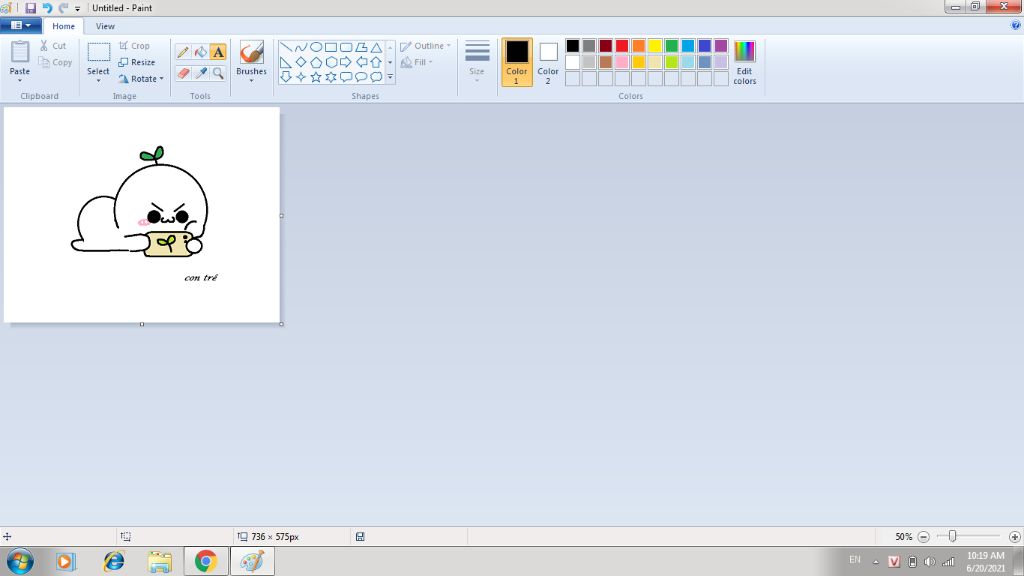Activate Color 1 foreground selector
The width and height of the screenshot is (1024, 576).
click(517, 62)
